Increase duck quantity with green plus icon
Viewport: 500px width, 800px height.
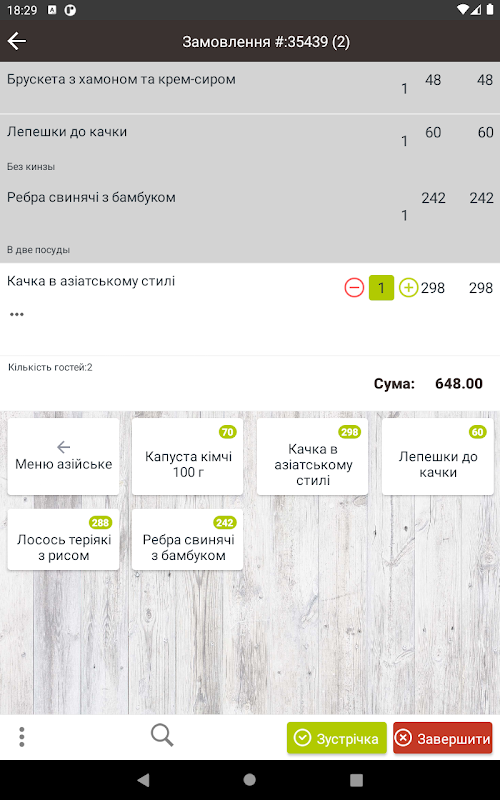[408, 288]
